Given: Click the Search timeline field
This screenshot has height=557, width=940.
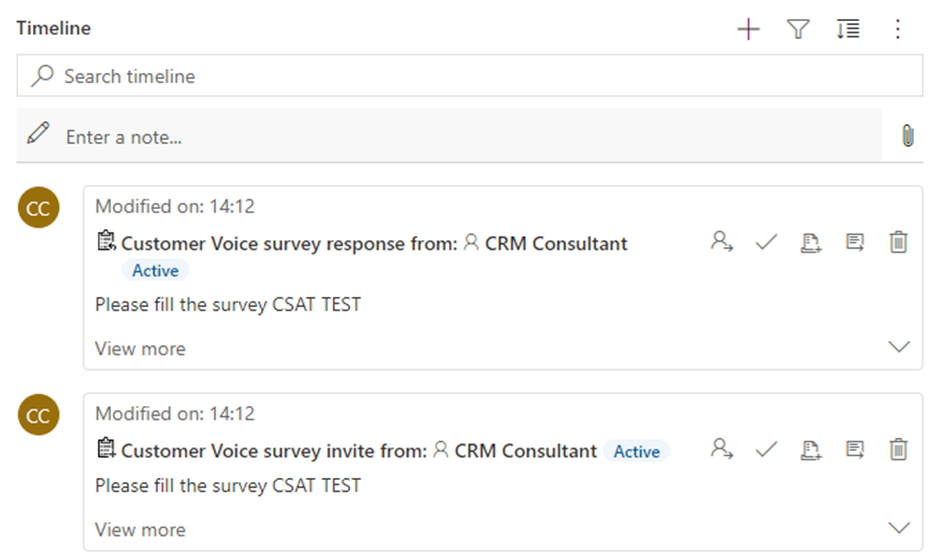Looking at the screenshot, I should [470, 76].
